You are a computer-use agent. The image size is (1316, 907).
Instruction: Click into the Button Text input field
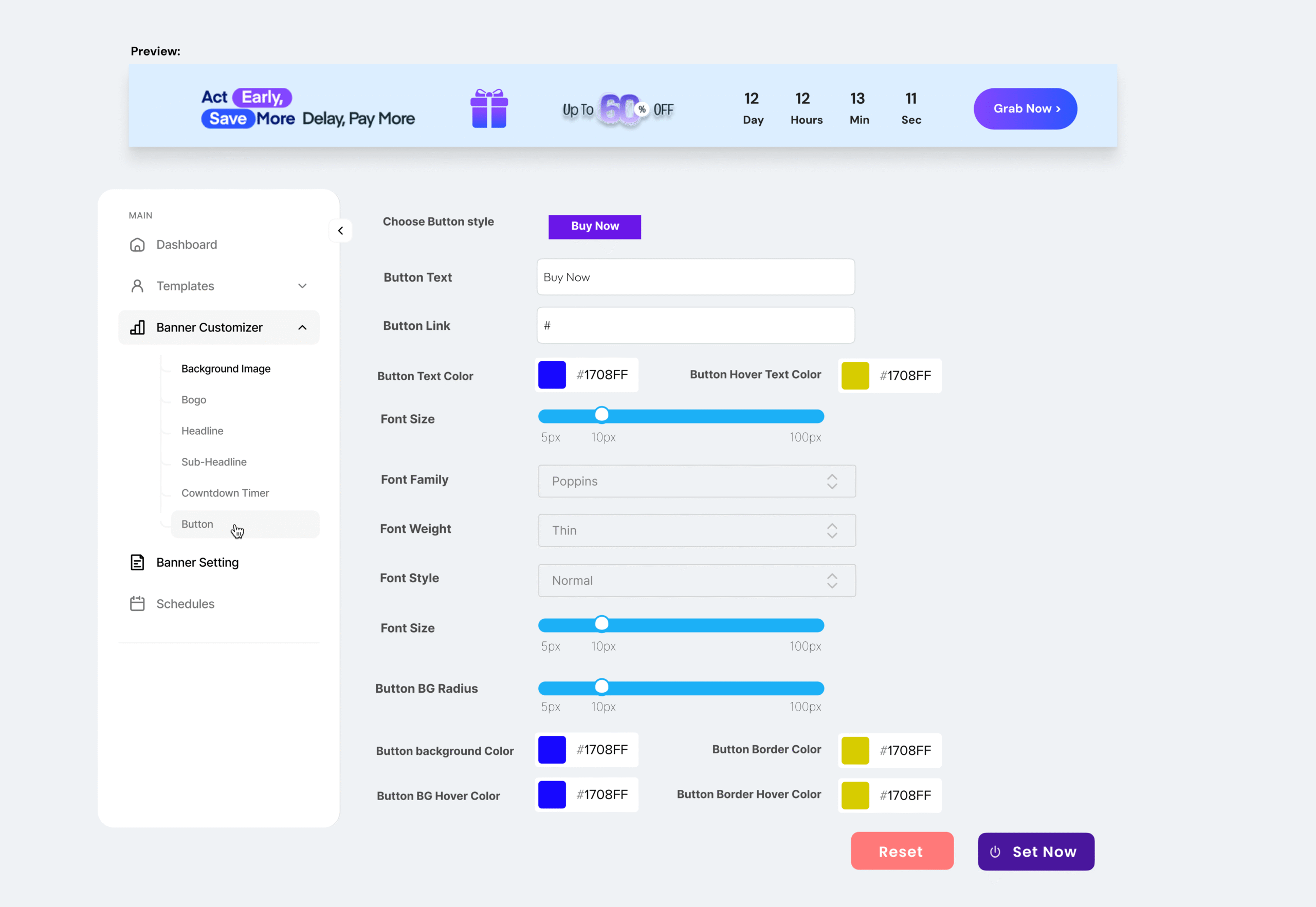695,277
